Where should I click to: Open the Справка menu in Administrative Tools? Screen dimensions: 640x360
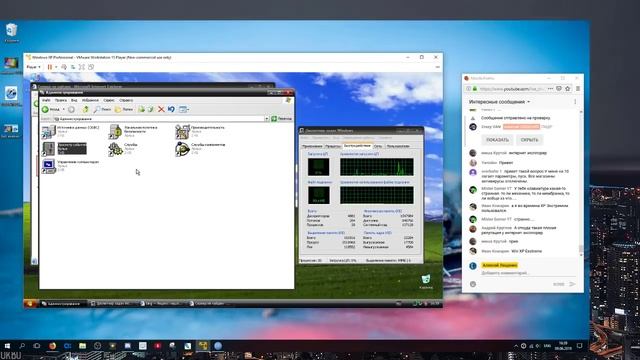[126, 100]
